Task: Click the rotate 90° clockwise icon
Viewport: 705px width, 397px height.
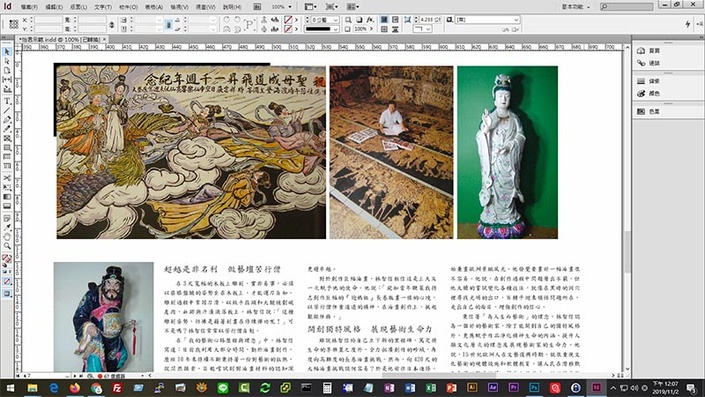Action: click(227, 20)
